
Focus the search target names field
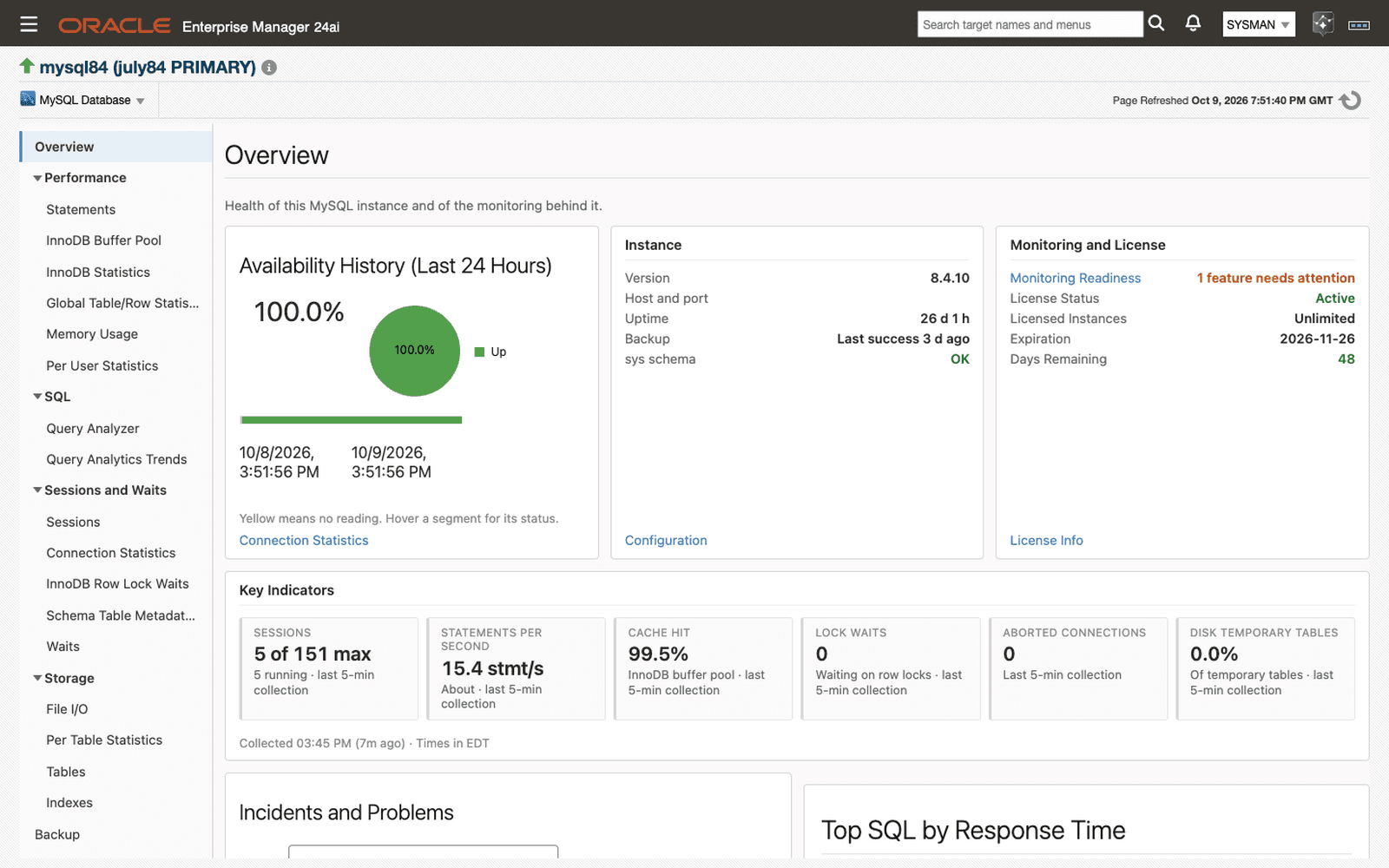(x=1030, y=24)
